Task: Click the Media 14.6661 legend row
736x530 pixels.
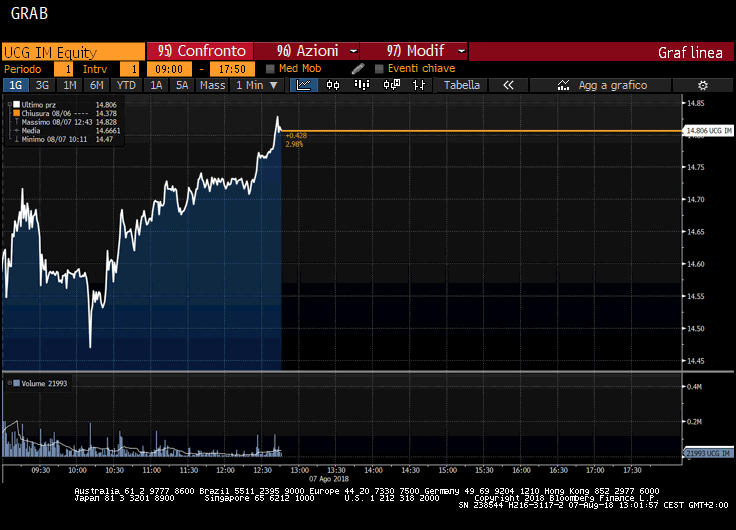Action: [x=67, y=131]
